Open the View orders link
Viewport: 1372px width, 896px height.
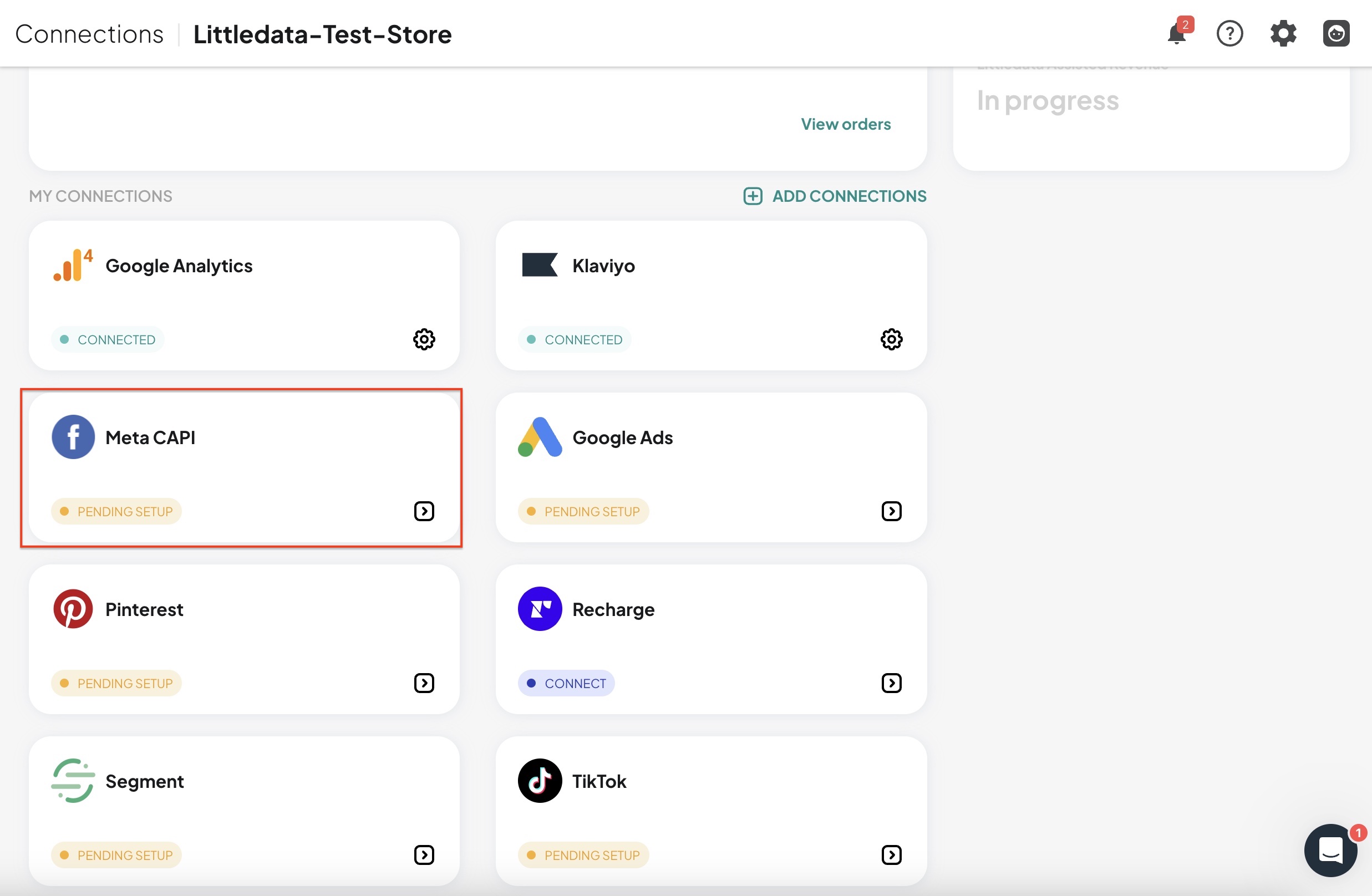click(845, 124)
